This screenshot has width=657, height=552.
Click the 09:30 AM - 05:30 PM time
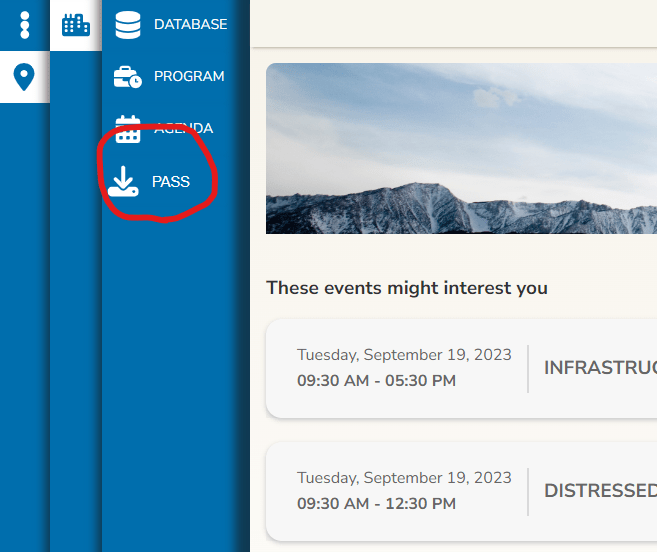coord(376,381)
